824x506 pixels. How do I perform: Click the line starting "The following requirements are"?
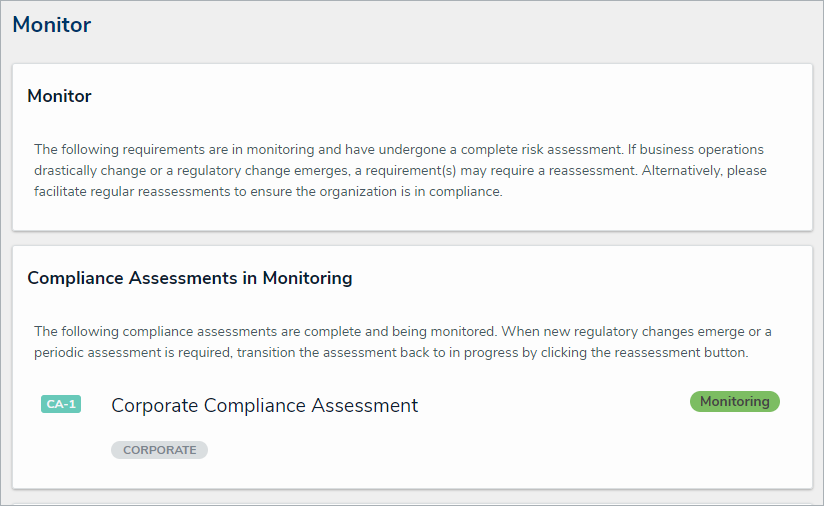398,149
